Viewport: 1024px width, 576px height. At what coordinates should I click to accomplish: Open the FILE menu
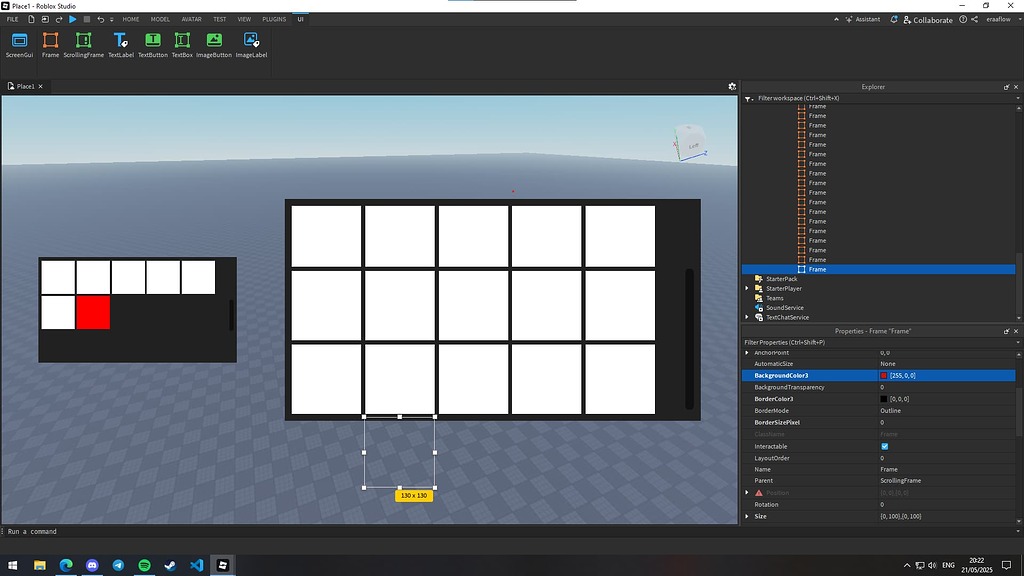tap(12, 18)
